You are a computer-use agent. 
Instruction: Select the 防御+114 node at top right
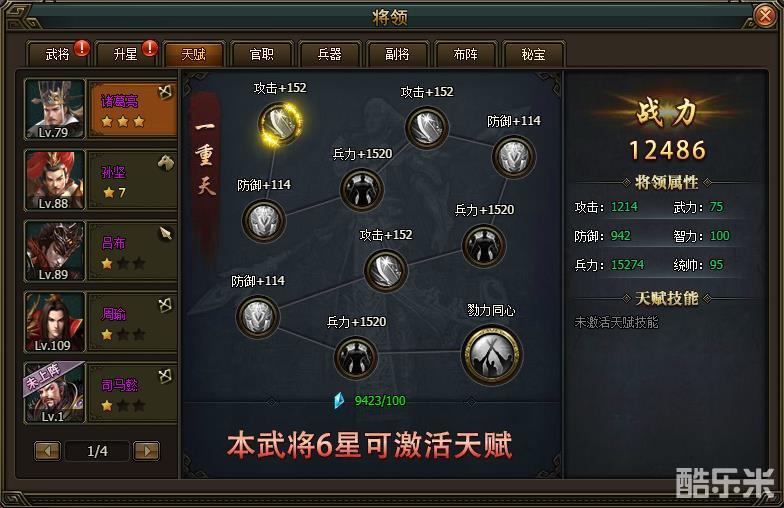pyautogui.click(x=514, y=157)
